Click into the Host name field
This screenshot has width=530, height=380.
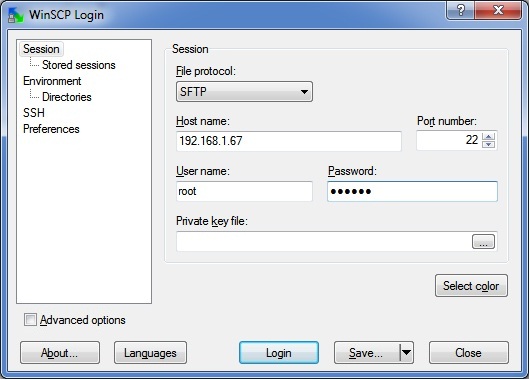pos(289,141)
